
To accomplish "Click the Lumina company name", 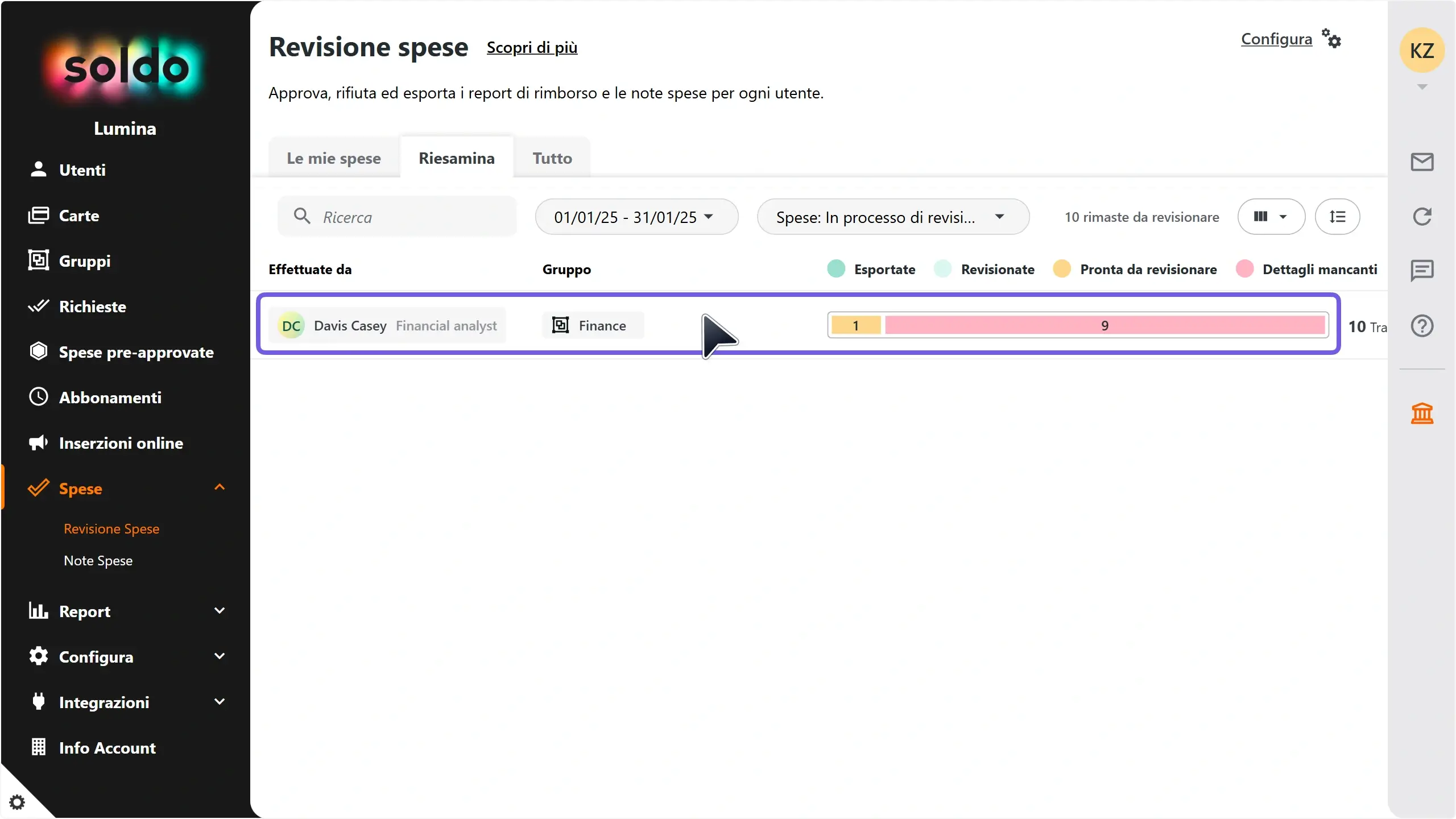I will point(125,129).
